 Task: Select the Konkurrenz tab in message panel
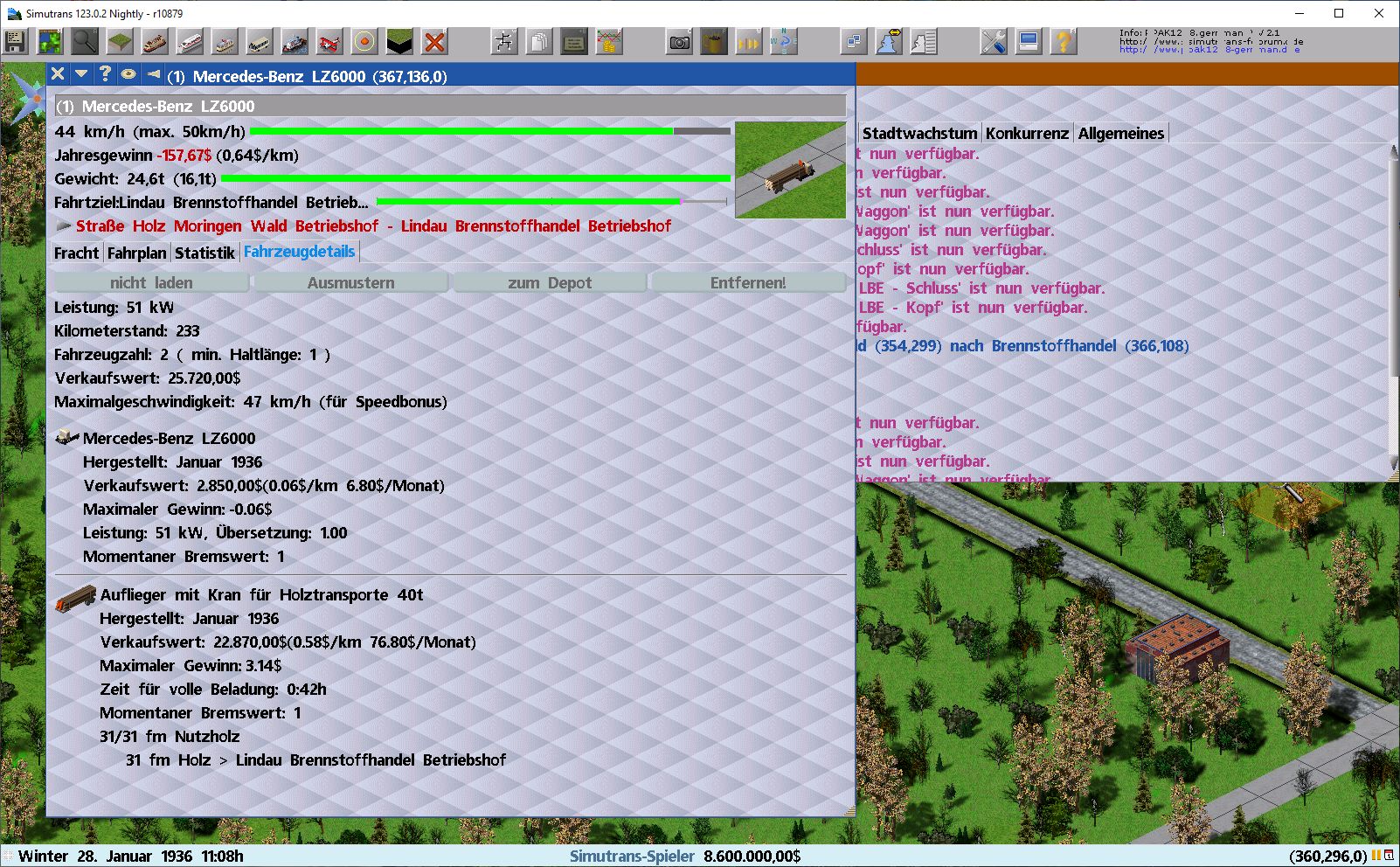[1027, 133]
